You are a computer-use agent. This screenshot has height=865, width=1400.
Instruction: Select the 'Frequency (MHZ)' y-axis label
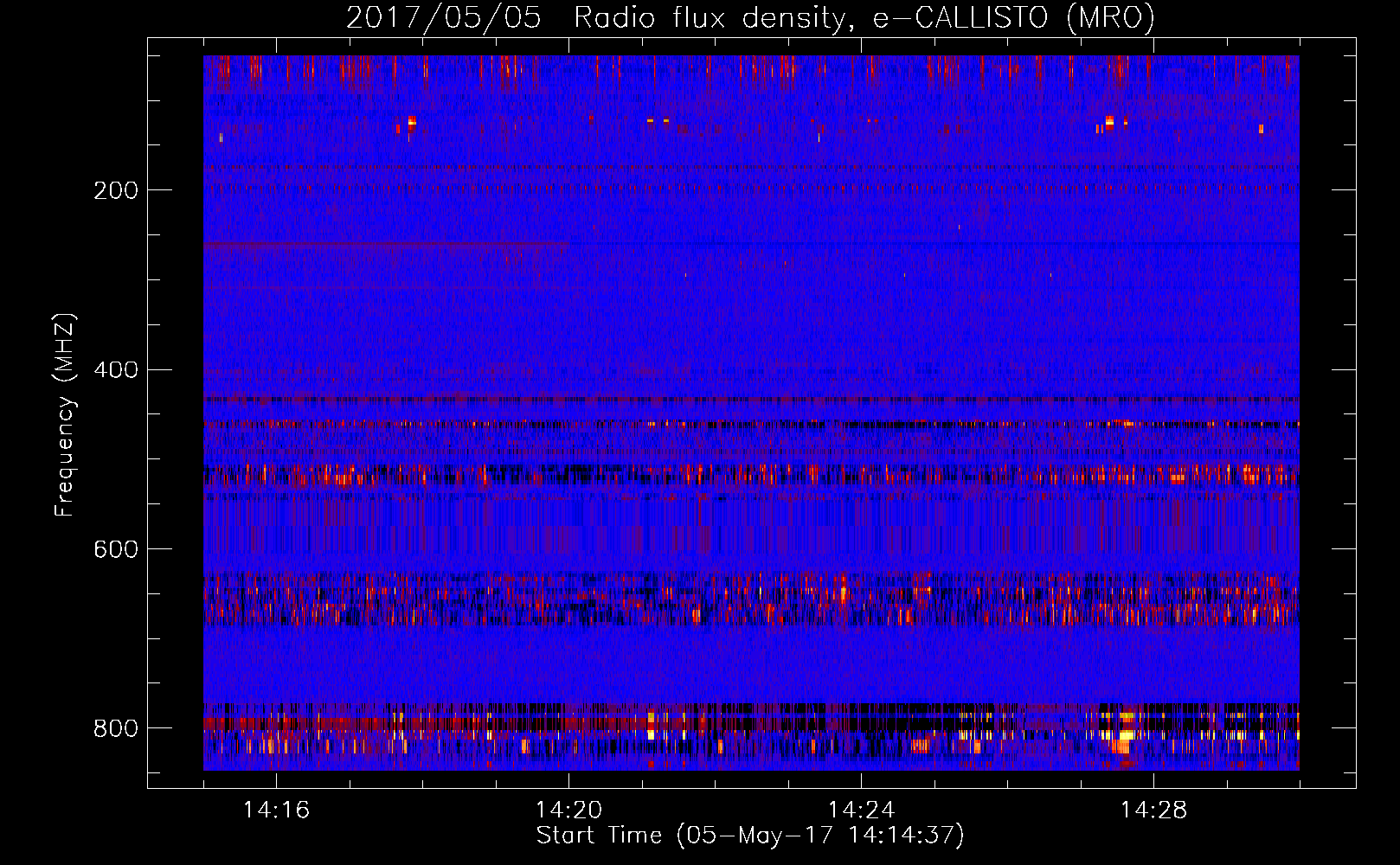click(65, 414)
